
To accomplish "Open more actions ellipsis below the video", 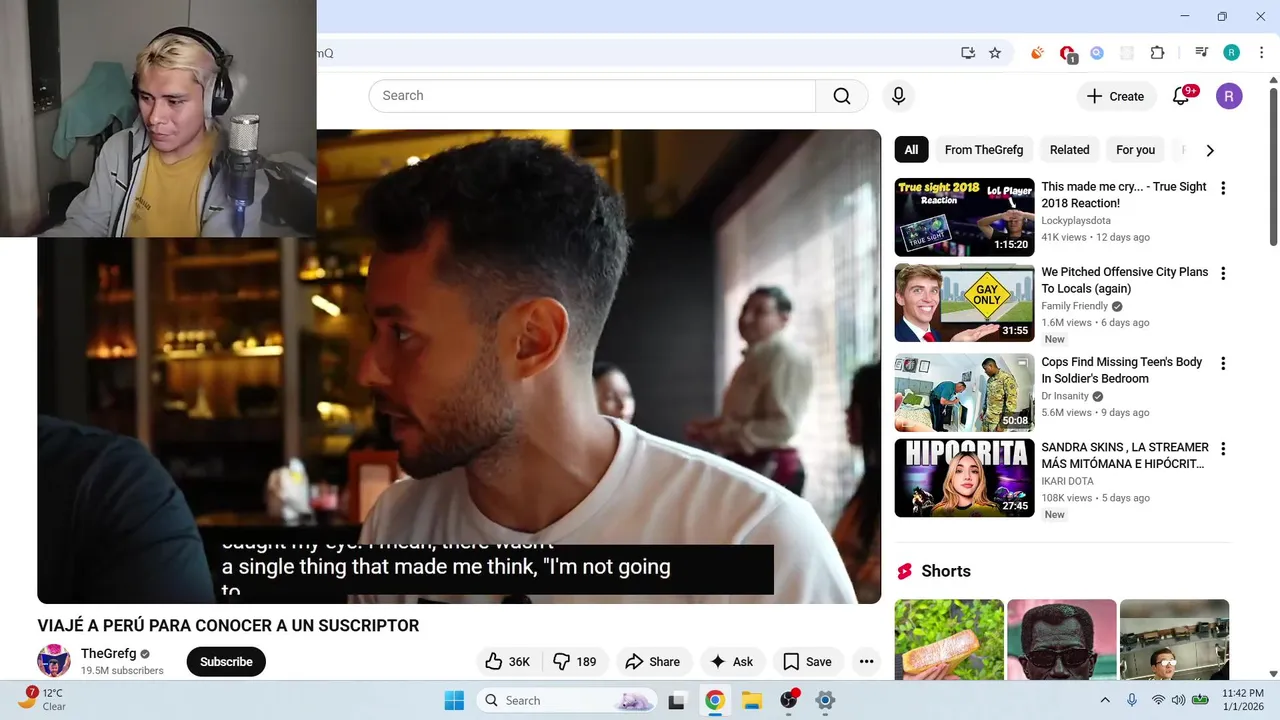I will [x=866, y=661].
